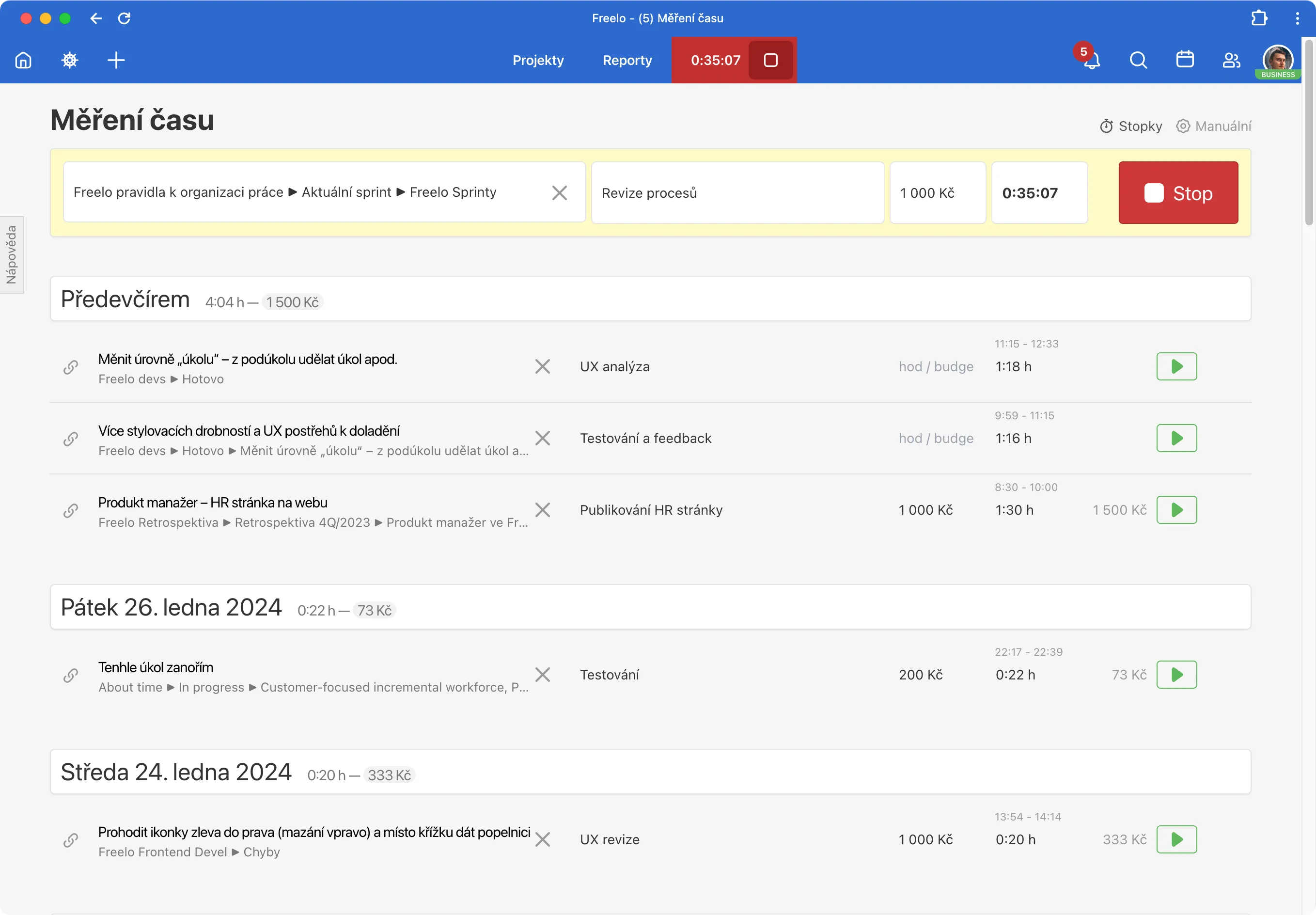Screen dimensions: 1316x915
Task: Edit the 1:16 h duration value
Action: [x=1013, y=439]
